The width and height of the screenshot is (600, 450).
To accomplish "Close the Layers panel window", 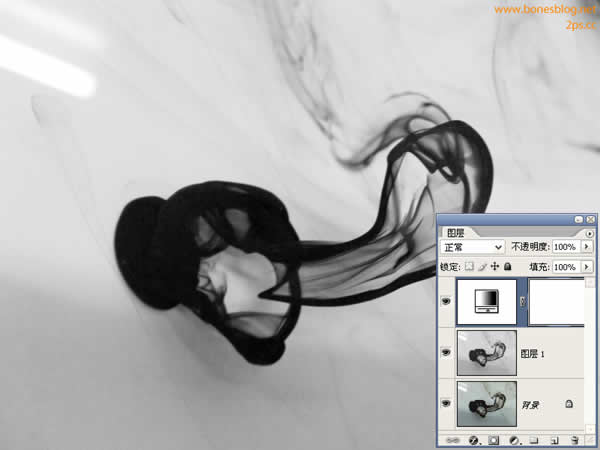I will click(590, 219).
